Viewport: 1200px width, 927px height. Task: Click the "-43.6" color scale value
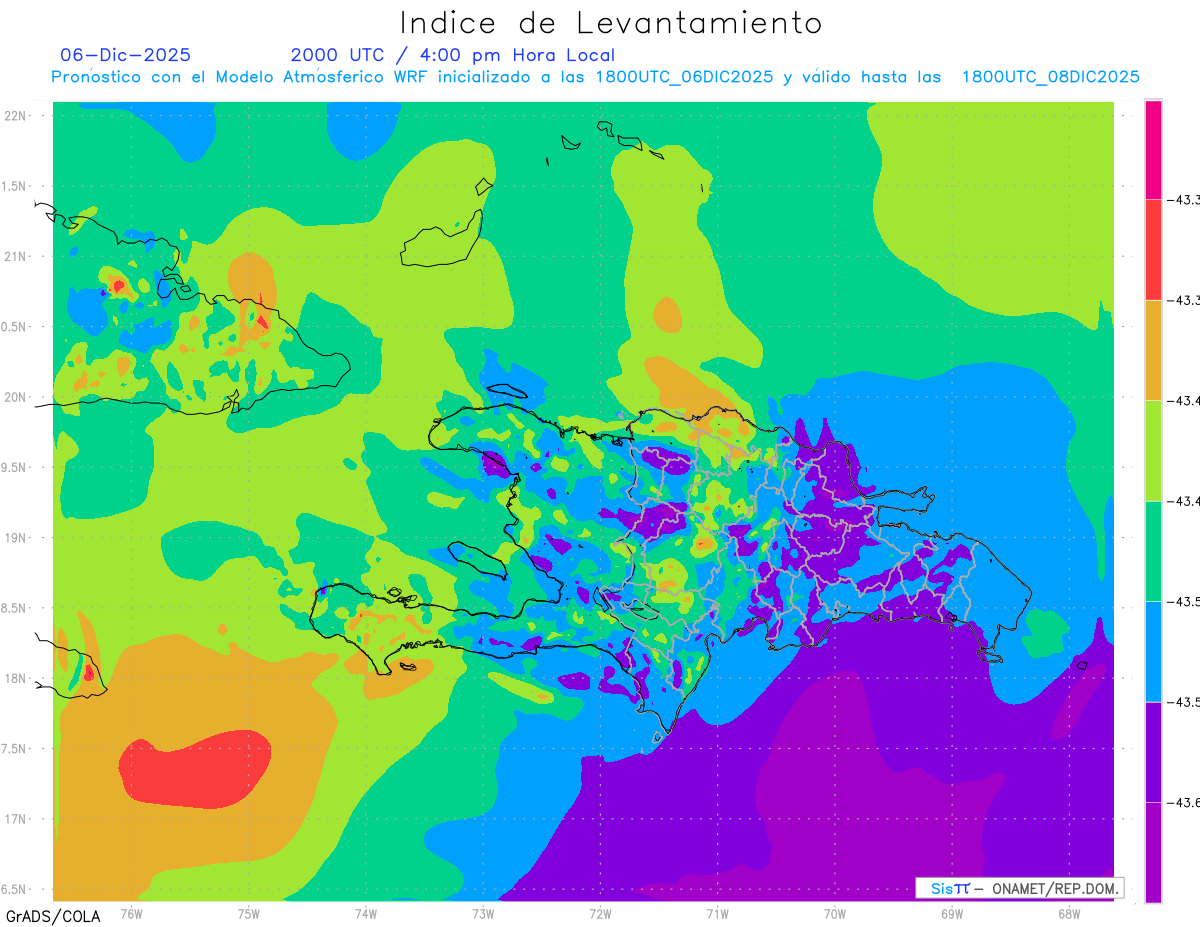tap(1184, 803)
